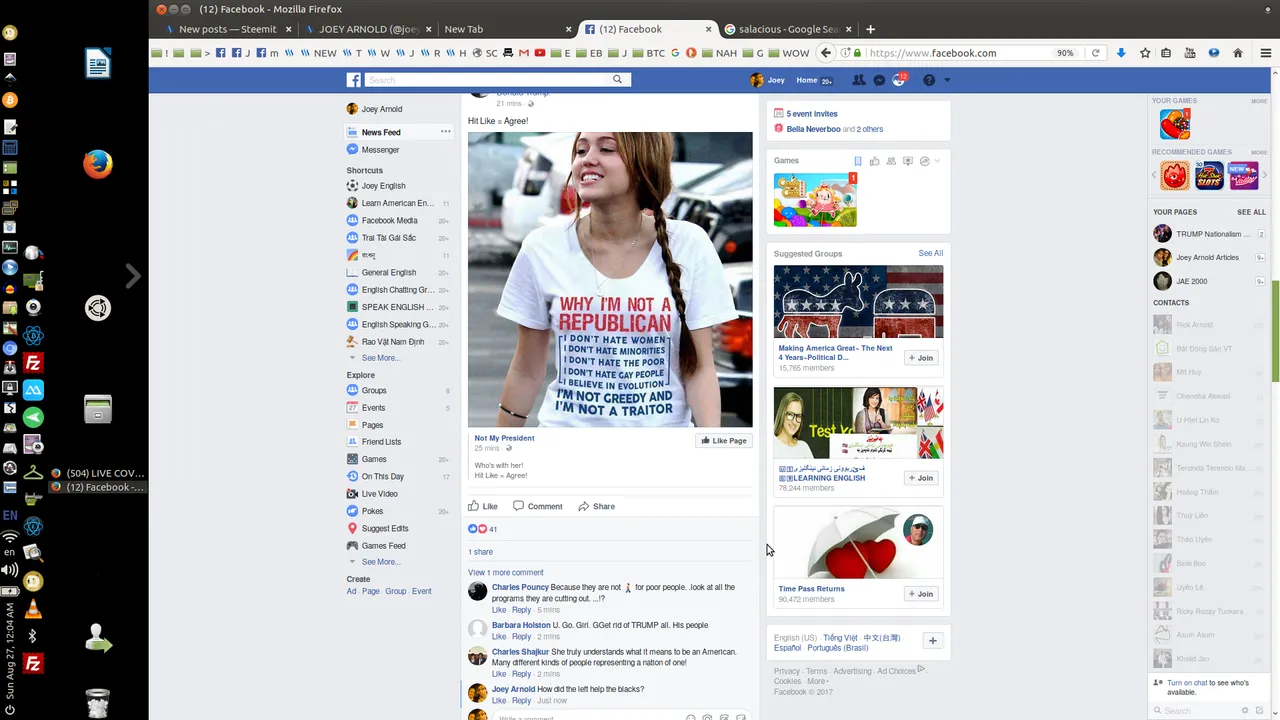The image size is (1280, 720).
Task: Expand See More under Explore
Action: 380,562
